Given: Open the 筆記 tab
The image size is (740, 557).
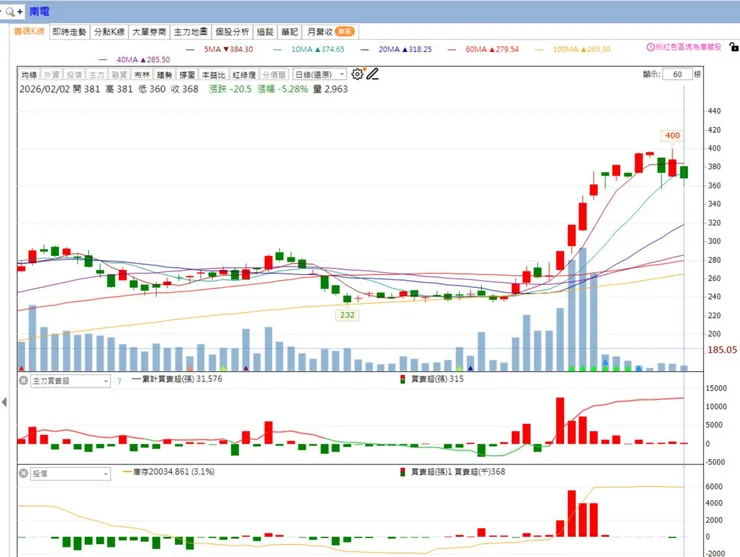Looking at the screenshot, I should (290, 32).
